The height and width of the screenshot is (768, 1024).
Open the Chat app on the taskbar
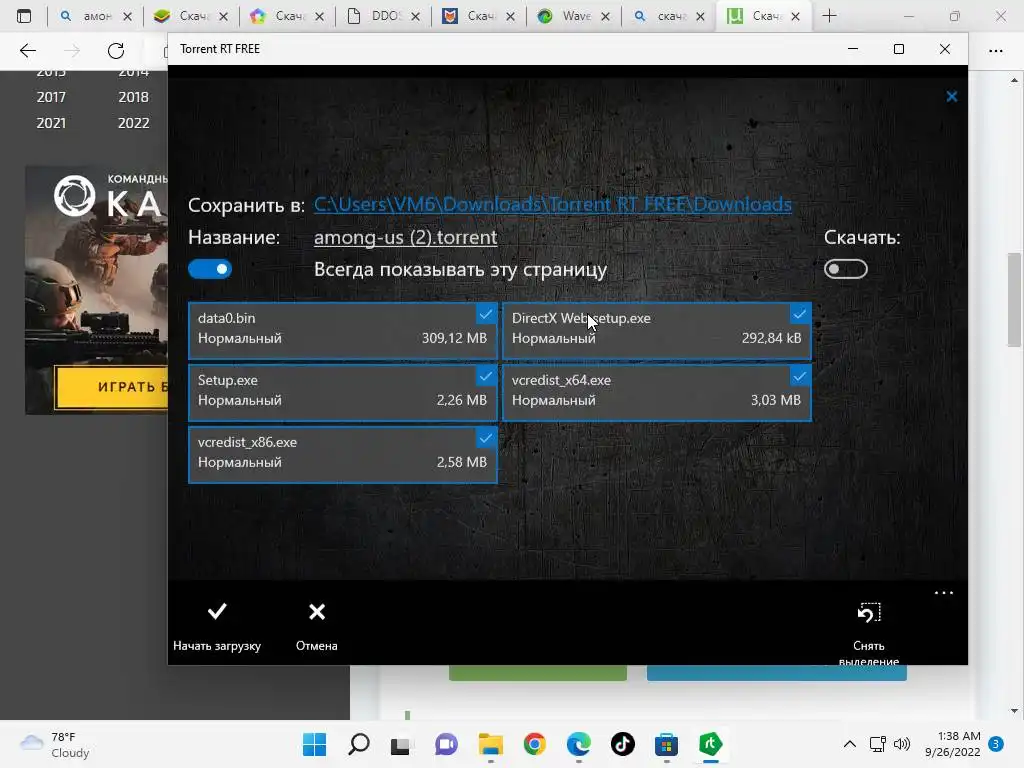447,744
